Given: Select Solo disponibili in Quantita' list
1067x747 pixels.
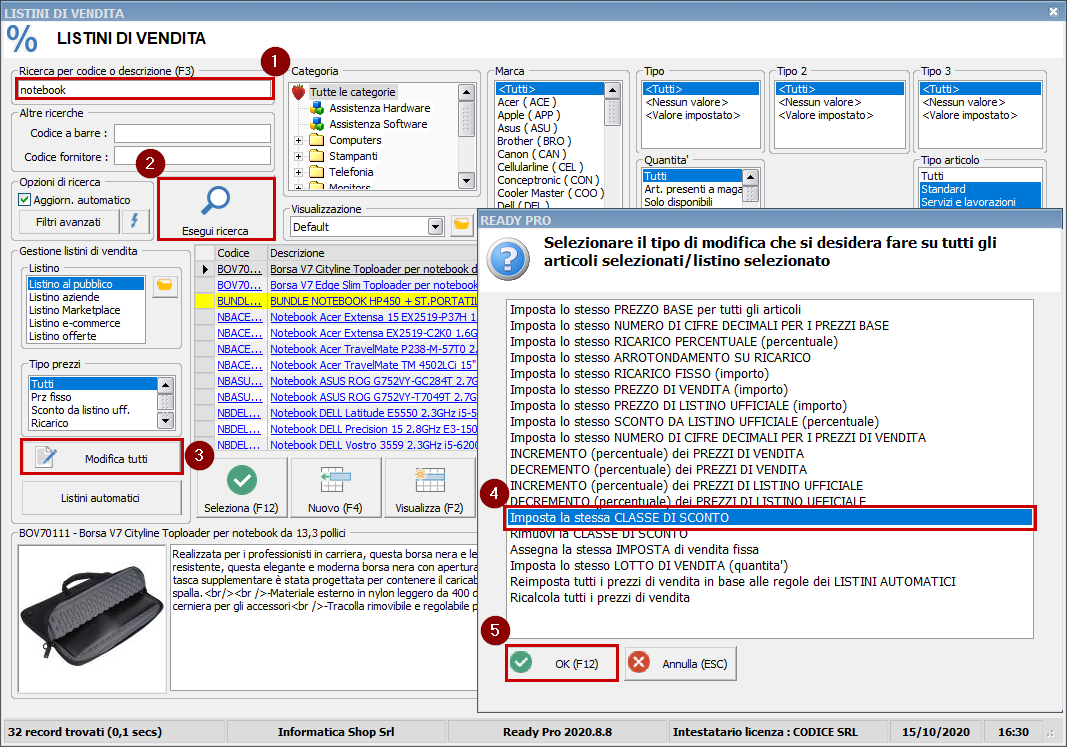Looking at the screenshot, I should click(678, 202).
